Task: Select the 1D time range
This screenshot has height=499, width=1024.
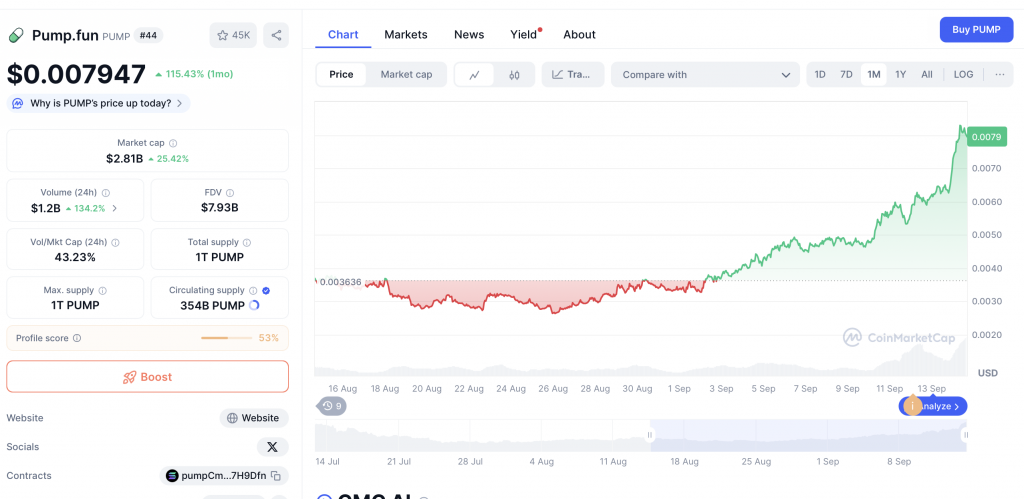Action: 820,74
